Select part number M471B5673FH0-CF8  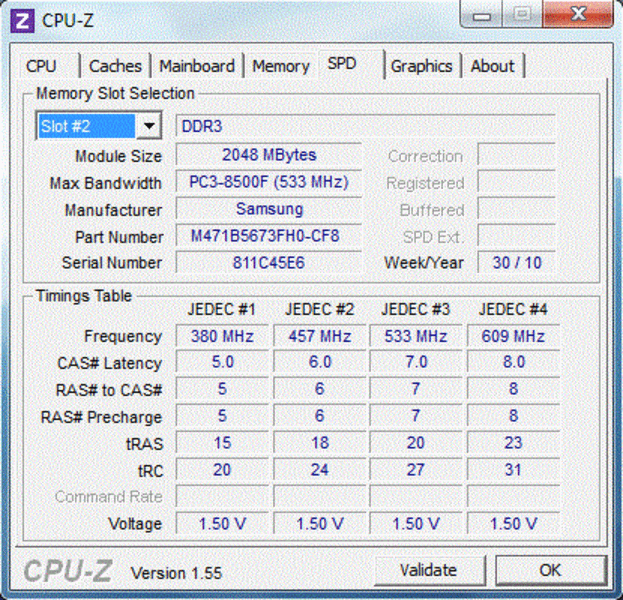tap(269, 236)
